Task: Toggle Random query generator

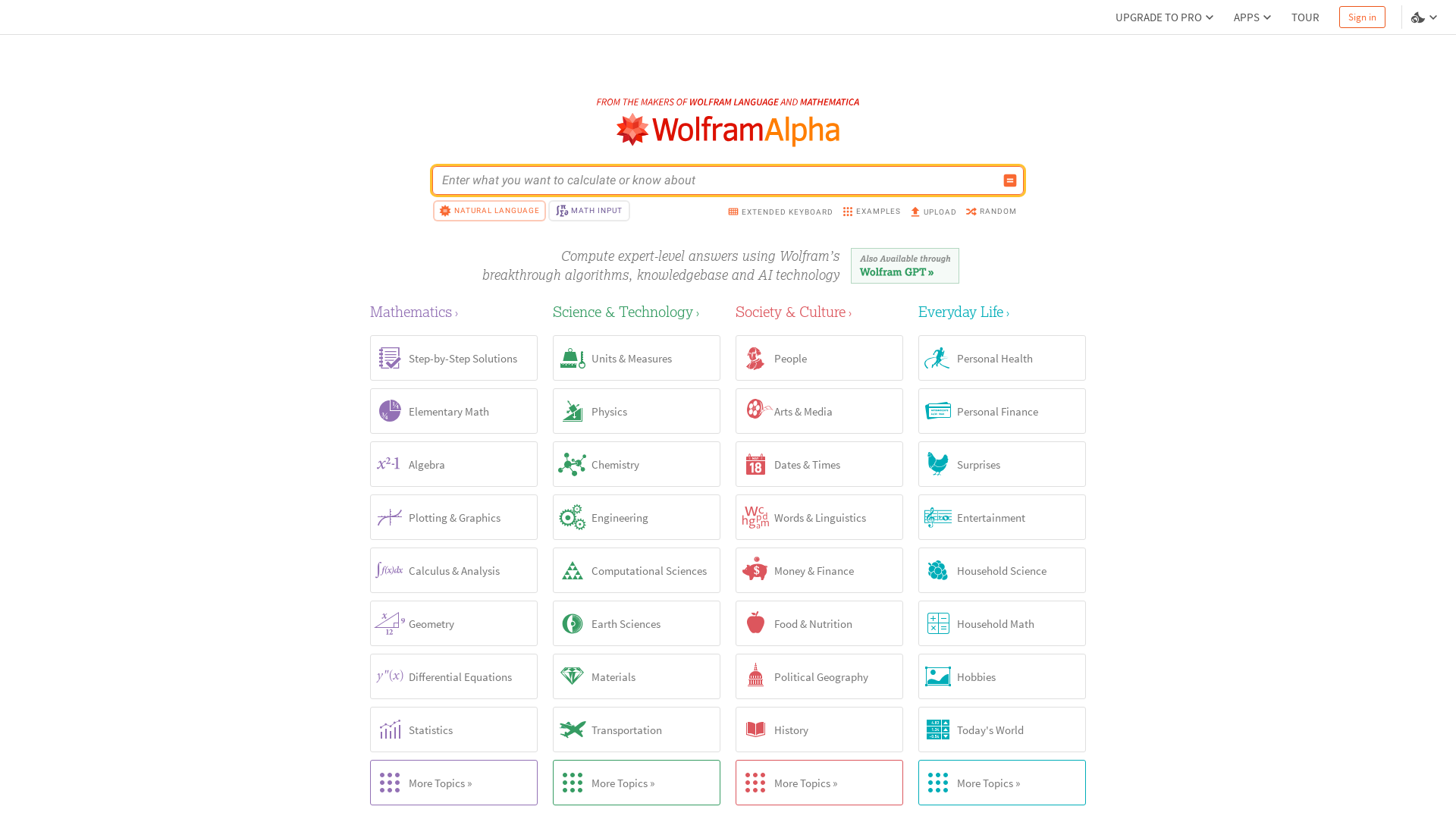Action: [991, 211]
